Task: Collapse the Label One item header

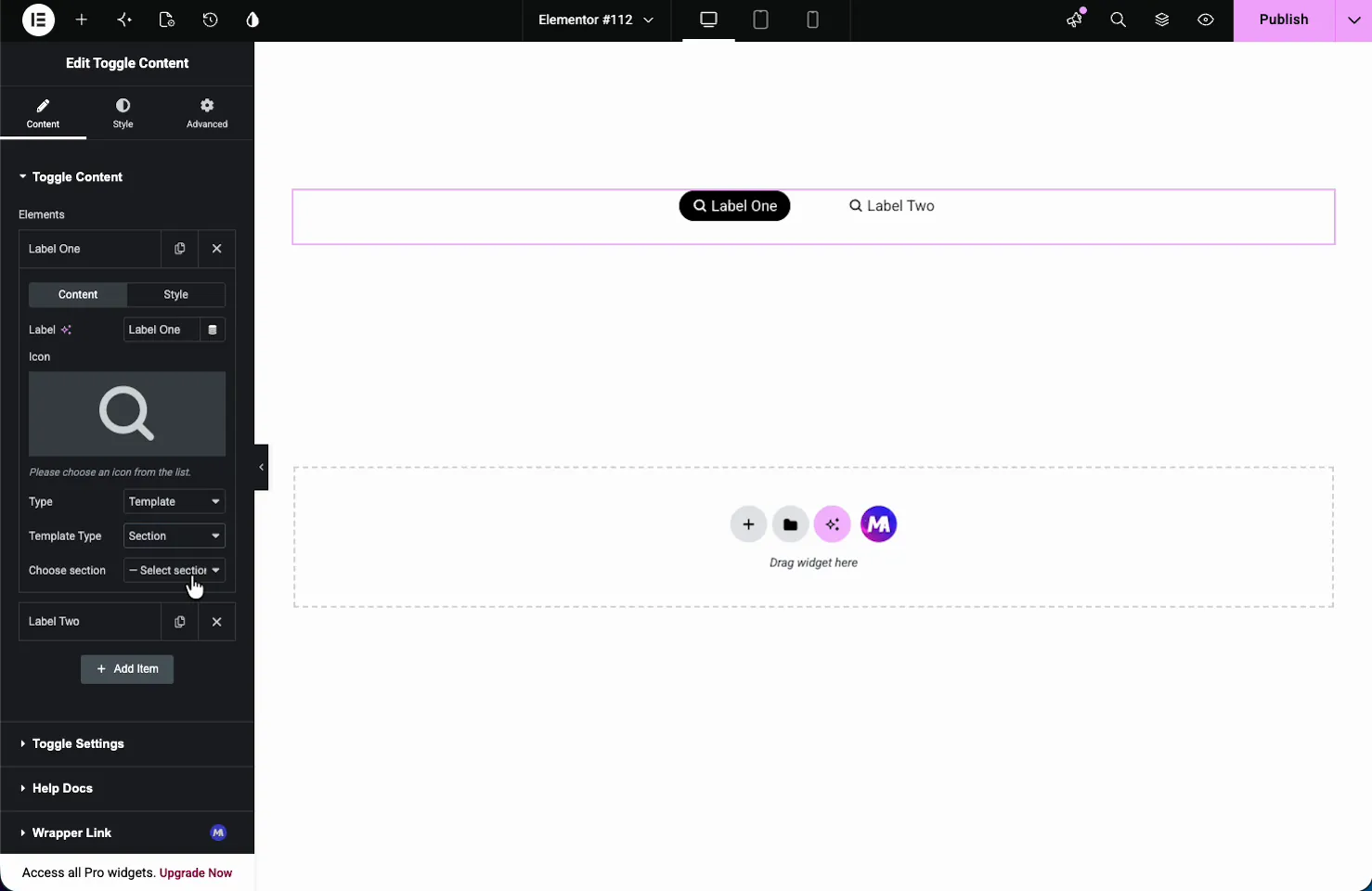Action: (x=90, y=249)
